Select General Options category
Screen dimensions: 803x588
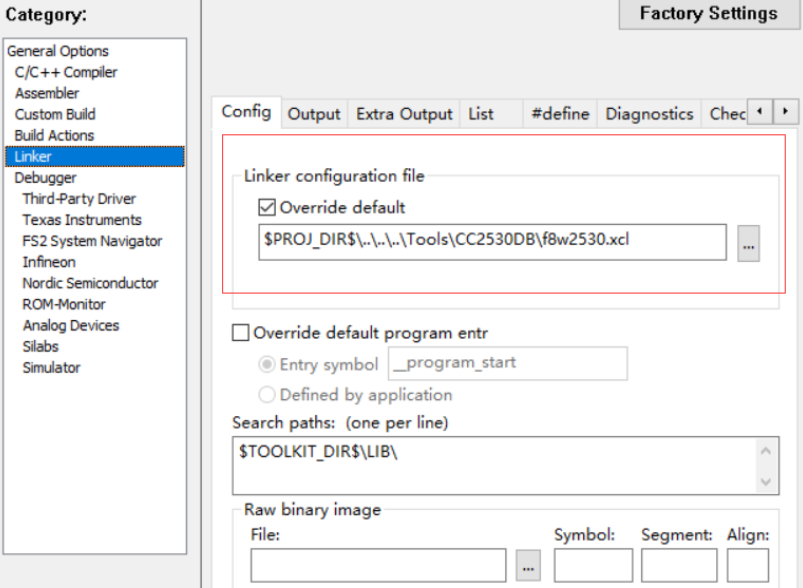[x=58, y=51]
